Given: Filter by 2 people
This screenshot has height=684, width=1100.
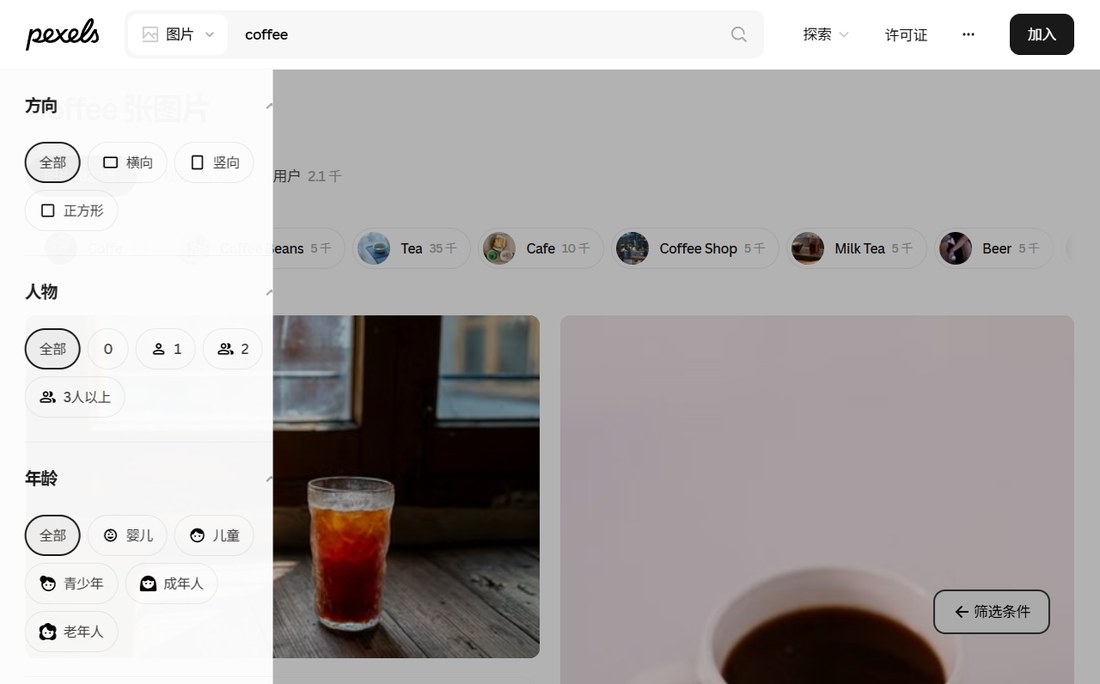Looking at the screenshot, I should (x=233, y=349).
